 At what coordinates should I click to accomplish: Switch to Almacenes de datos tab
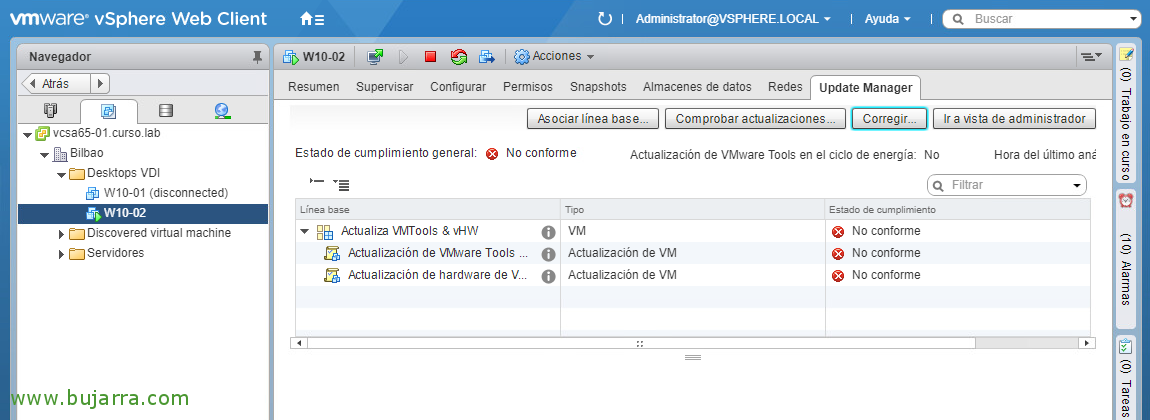coord(697,86)
